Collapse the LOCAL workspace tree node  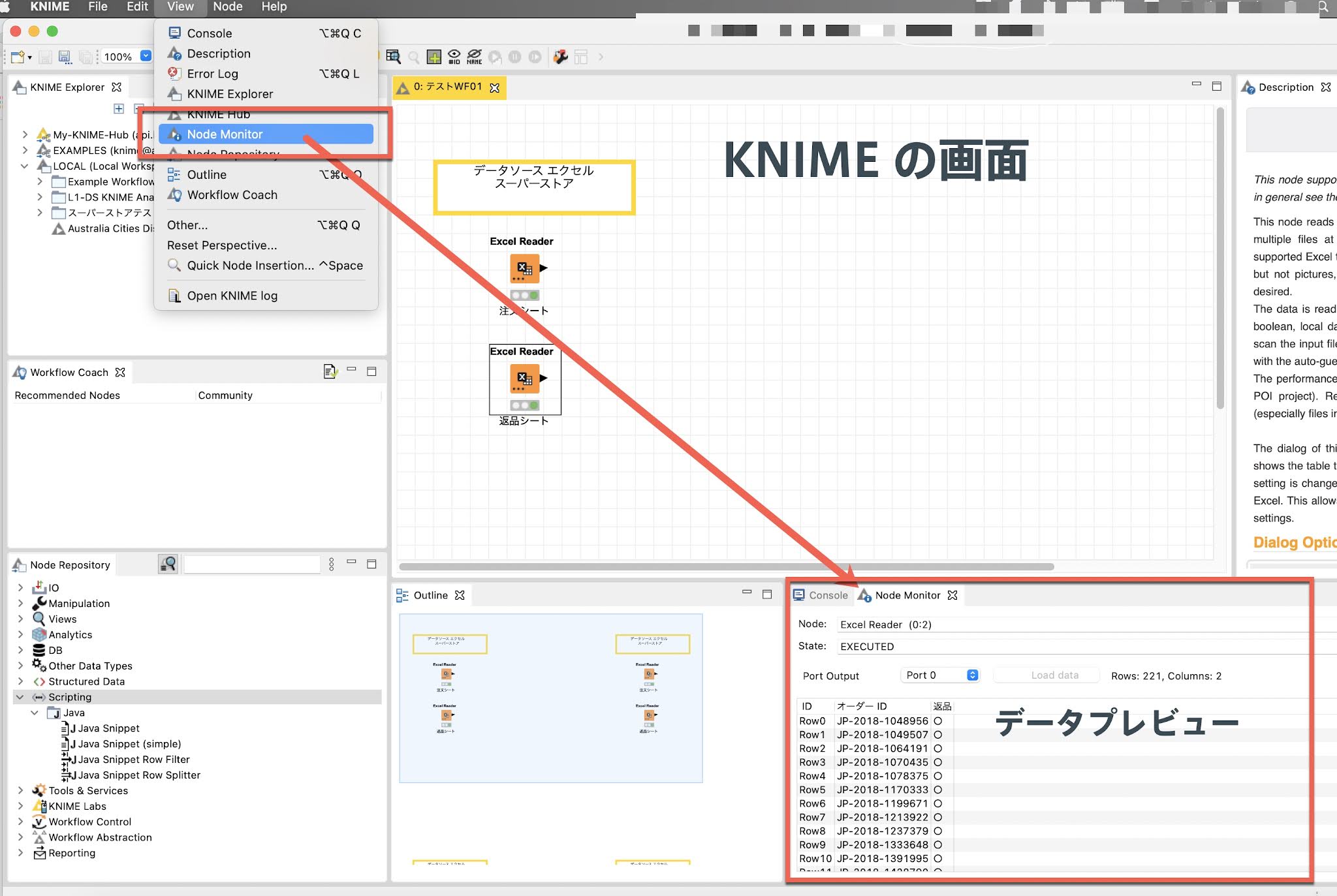click(x=25, y=166)
